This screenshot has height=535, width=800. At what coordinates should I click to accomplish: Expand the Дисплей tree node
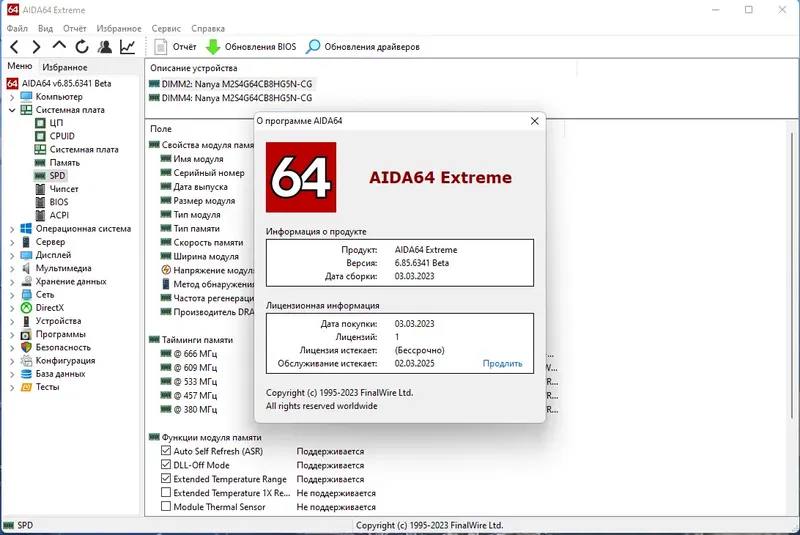[12, 256]
